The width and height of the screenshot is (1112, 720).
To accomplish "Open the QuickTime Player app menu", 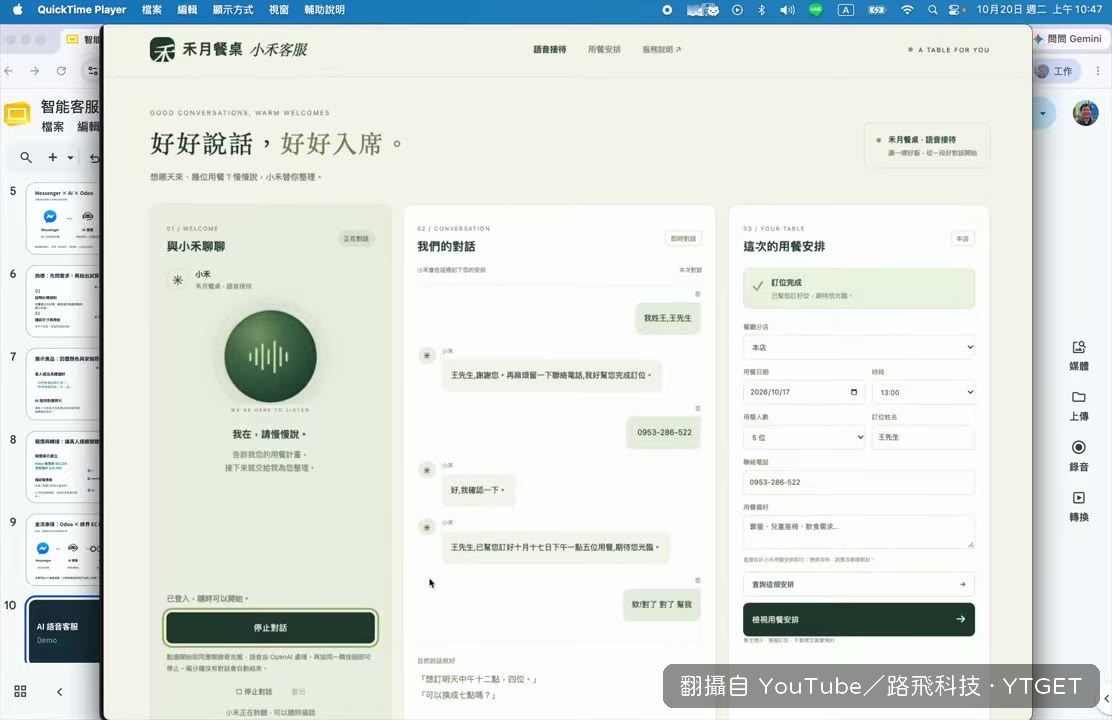I will pyautogui.click(x=82, y=10).
